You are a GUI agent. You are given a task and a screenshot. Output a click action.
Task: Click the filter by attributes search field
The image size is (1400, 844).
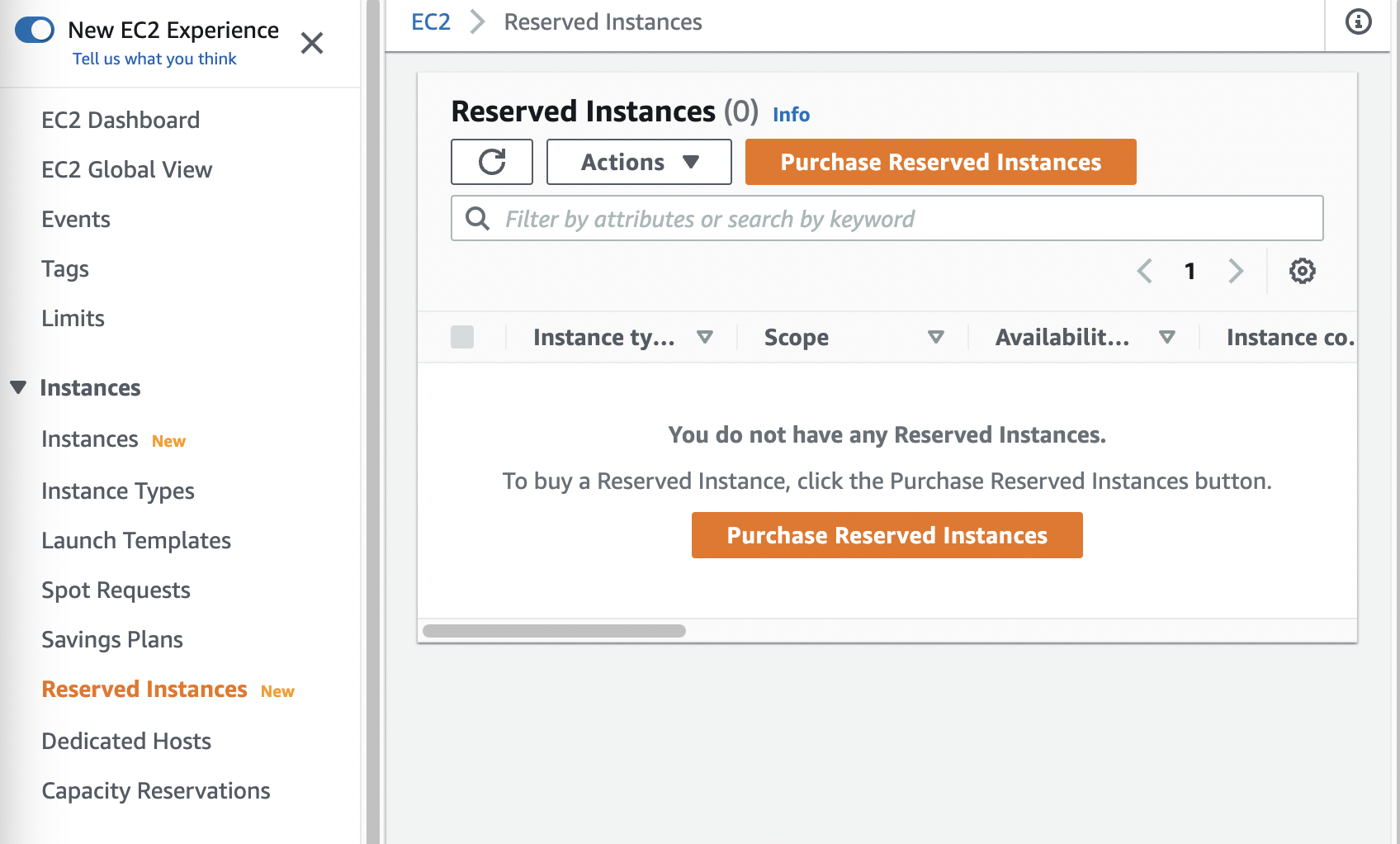coord(887,218)
